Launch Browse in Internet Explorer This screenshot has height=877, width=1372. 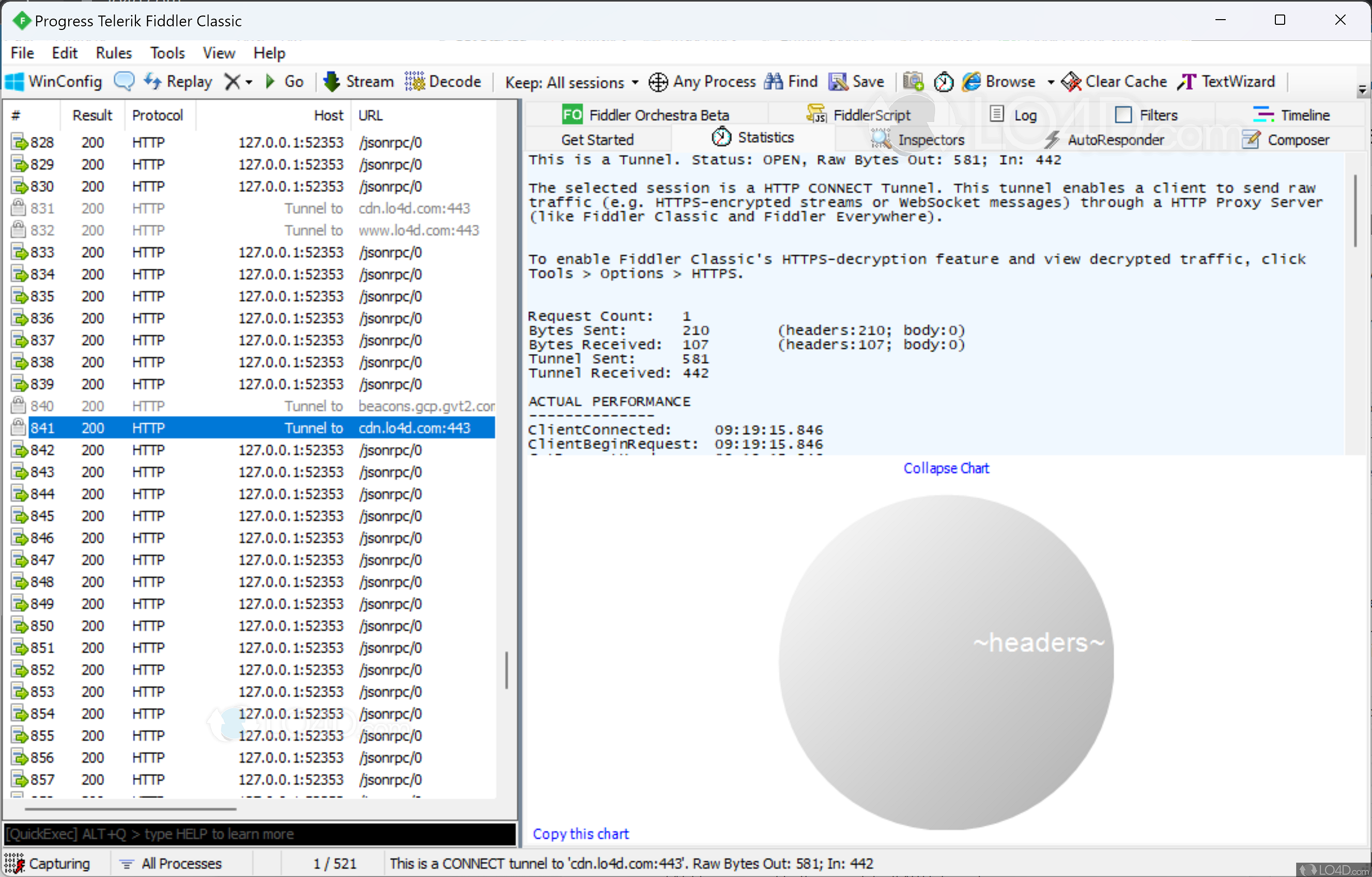pos(999,82)
